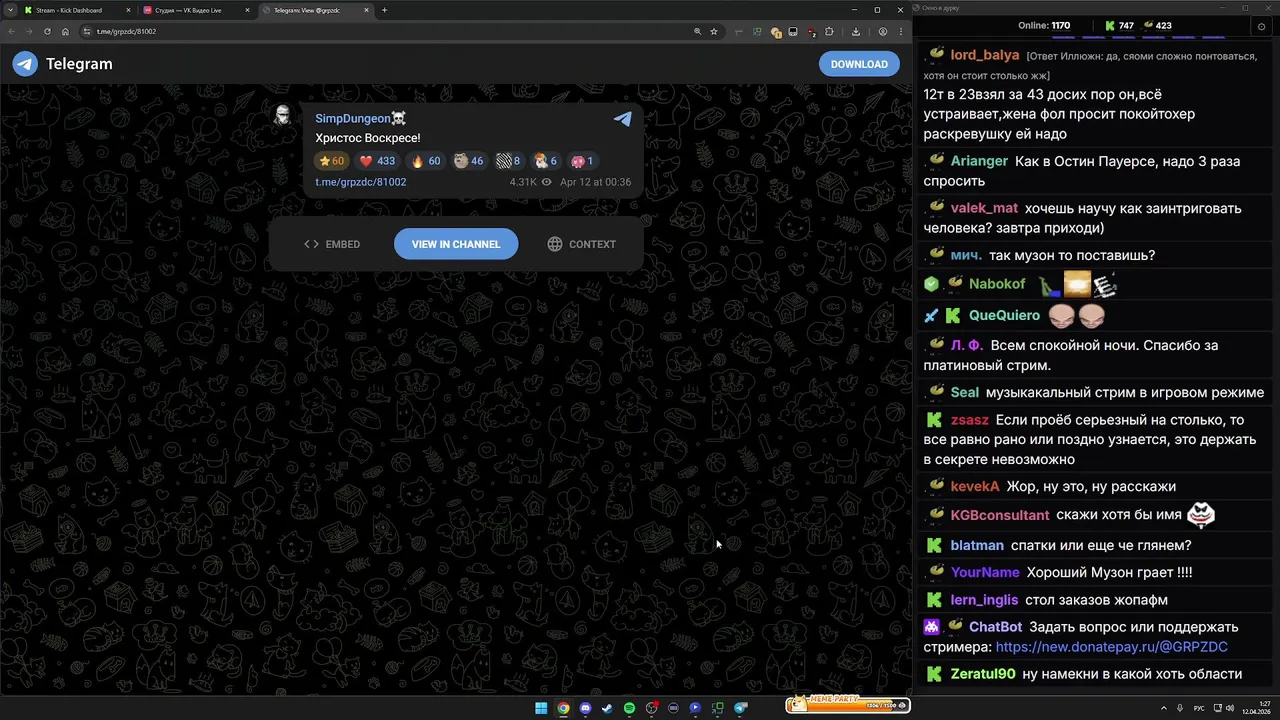Viewport: 1280px width, 720px height.
Task: Click the reaction showing 46
Action: pyautogui.click(x=468, y=161)
